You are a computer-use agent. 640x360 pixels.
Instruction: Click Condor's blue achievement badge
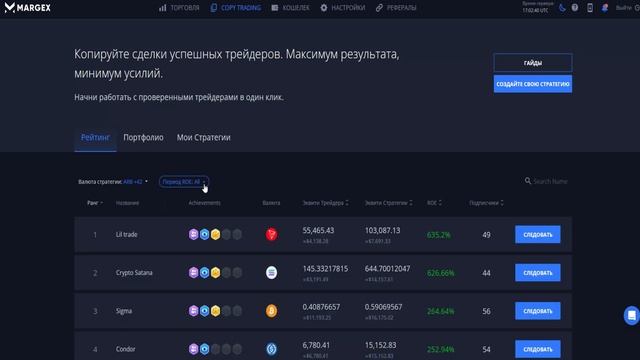[204, 349]
